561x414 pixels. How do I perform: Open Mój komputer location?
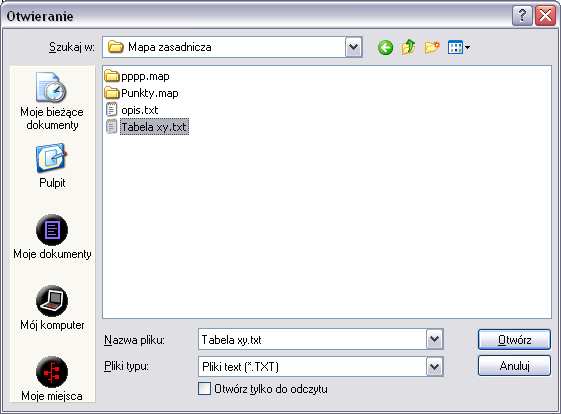tap(52, 307)
